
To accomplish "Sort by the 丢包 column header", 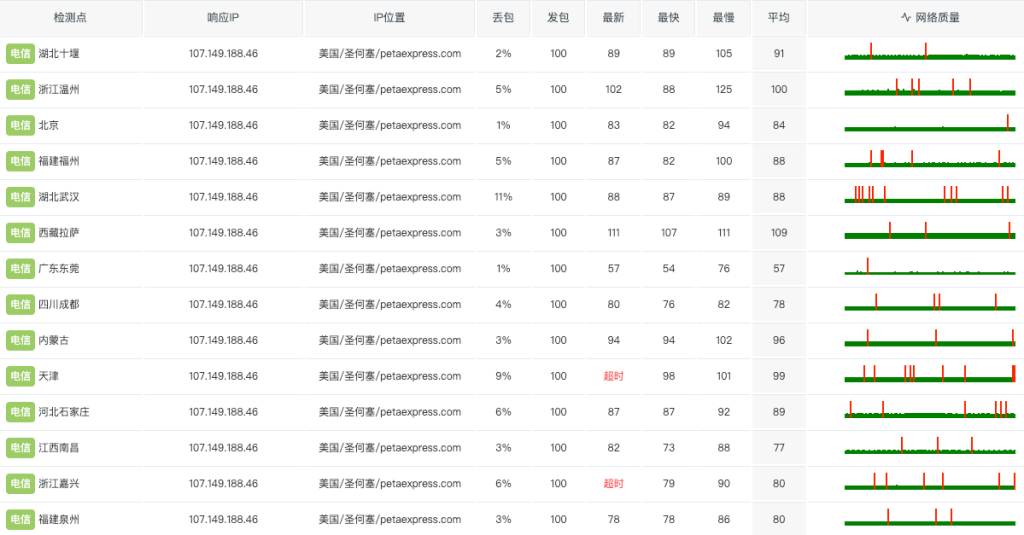I will tap(503, 18).
